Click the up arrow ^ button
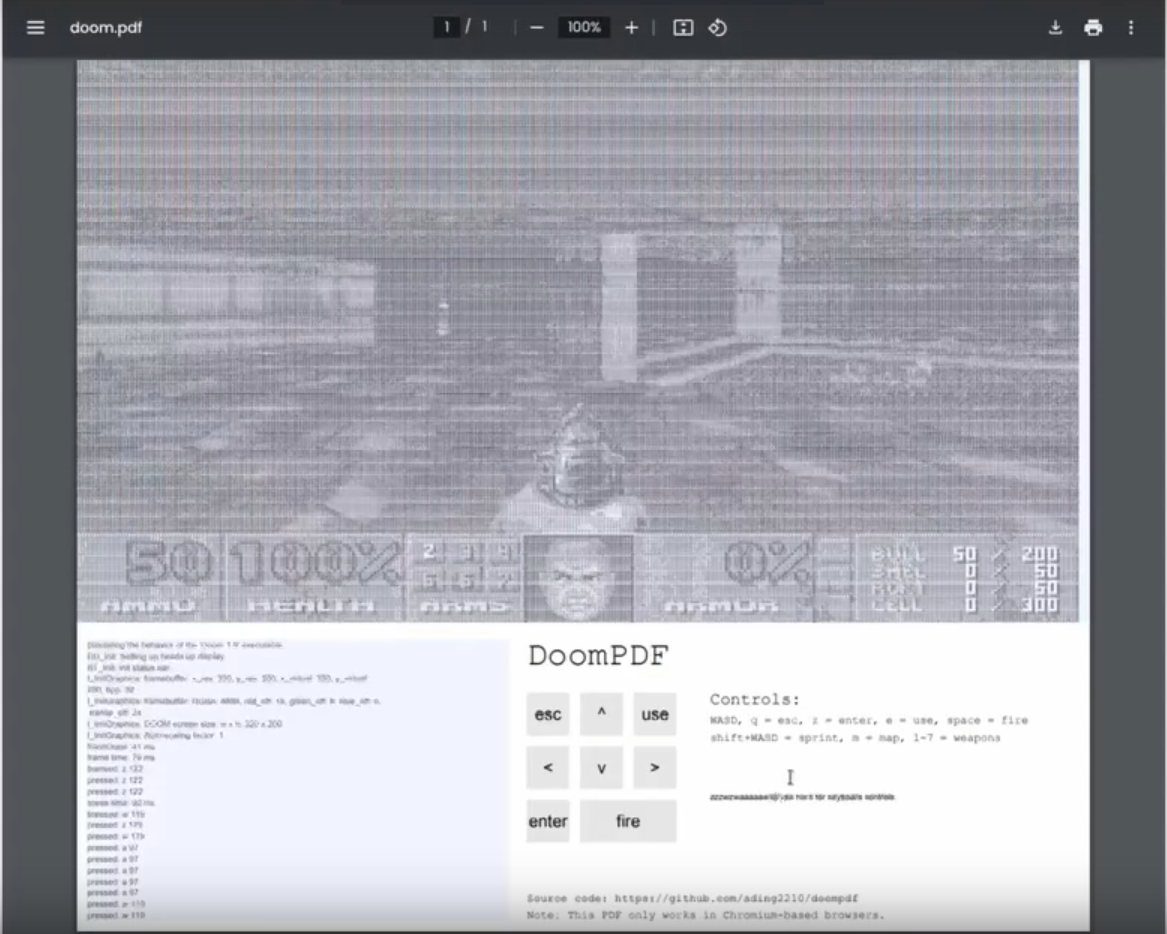Image resolution: width=1167 pixels, height=934 pixels. click(601, 714)
